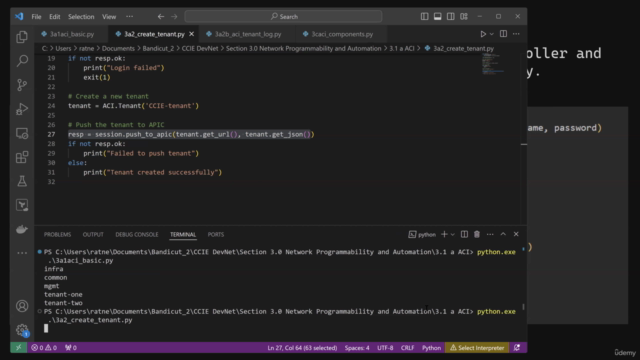
Task: Split the terminal panel
Action: (x=464, y=234)
